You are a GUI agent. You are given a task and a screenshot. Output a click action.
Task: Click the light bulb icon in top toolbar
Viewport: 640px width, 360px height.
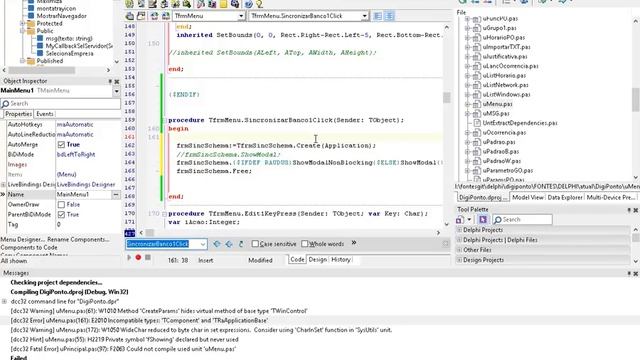pos(259,4)
